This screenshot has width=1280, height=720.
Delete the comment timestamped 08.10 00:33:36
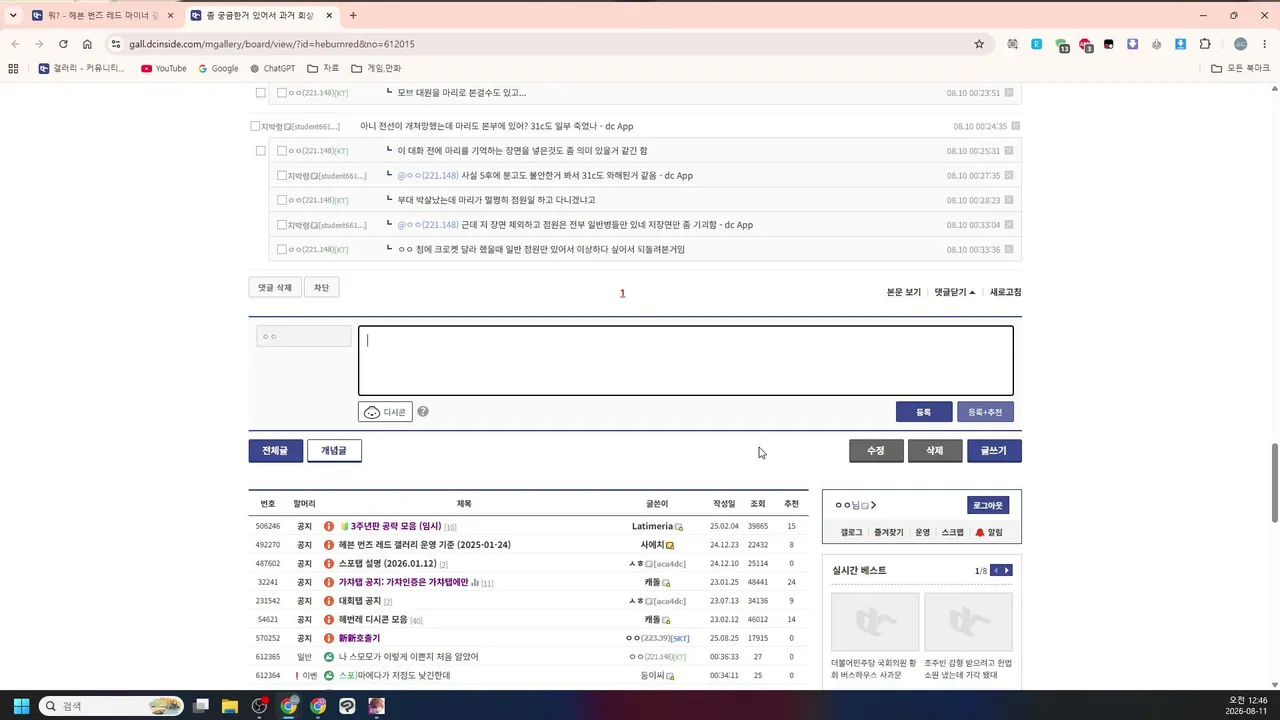click(1009, 250)
